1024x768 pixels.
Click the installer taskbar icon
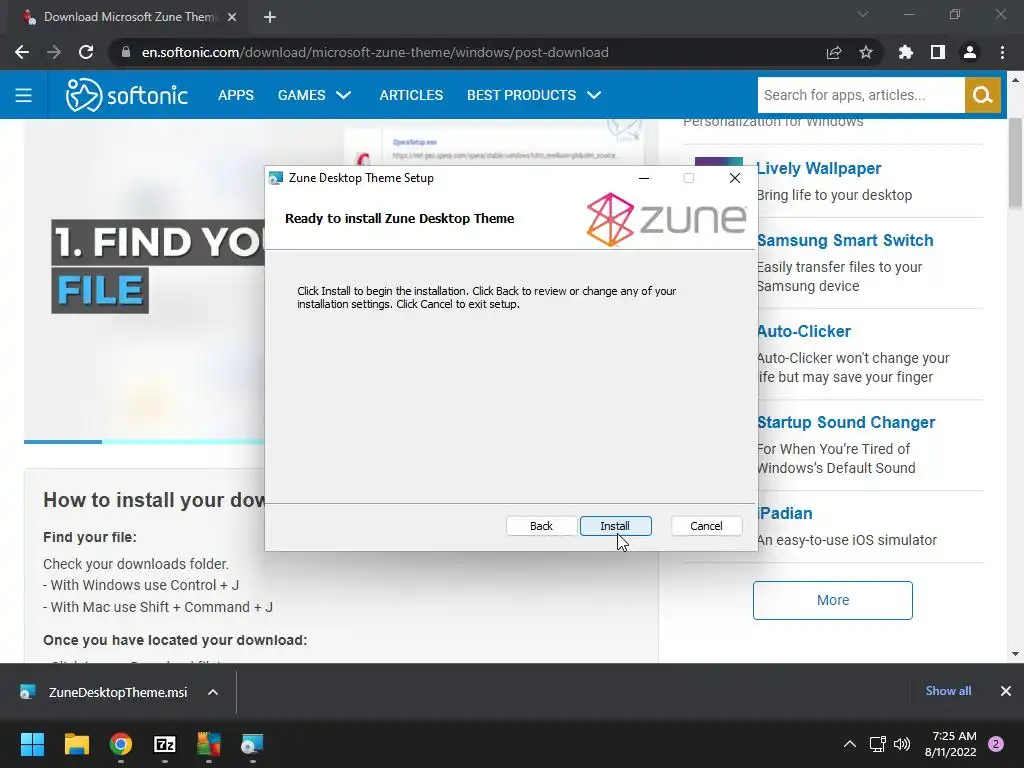point(252,744)
